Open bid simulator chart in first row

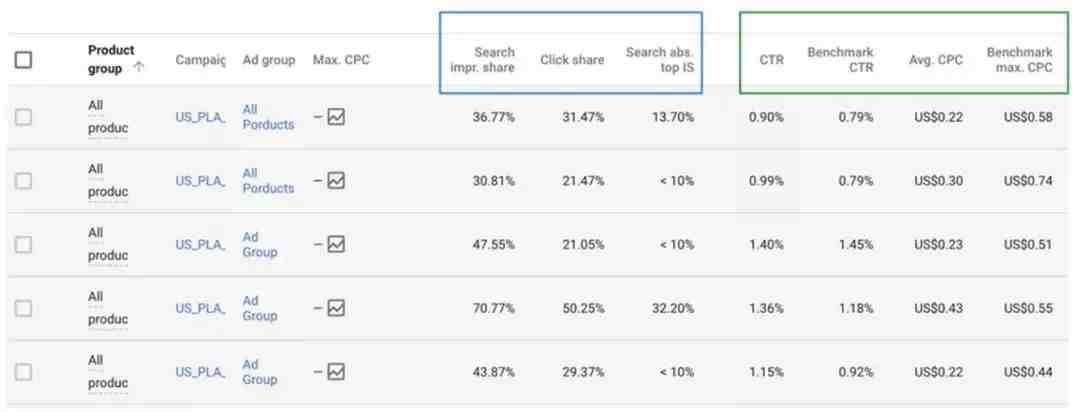click(336, 117)
